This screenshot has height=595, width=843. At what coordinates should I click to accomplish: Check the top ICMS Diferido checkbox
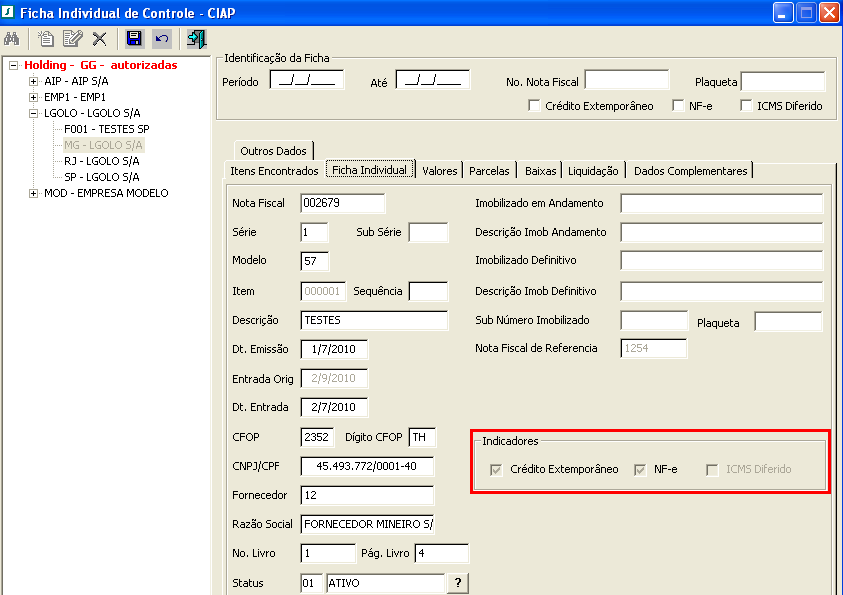(x=746, y=106)
